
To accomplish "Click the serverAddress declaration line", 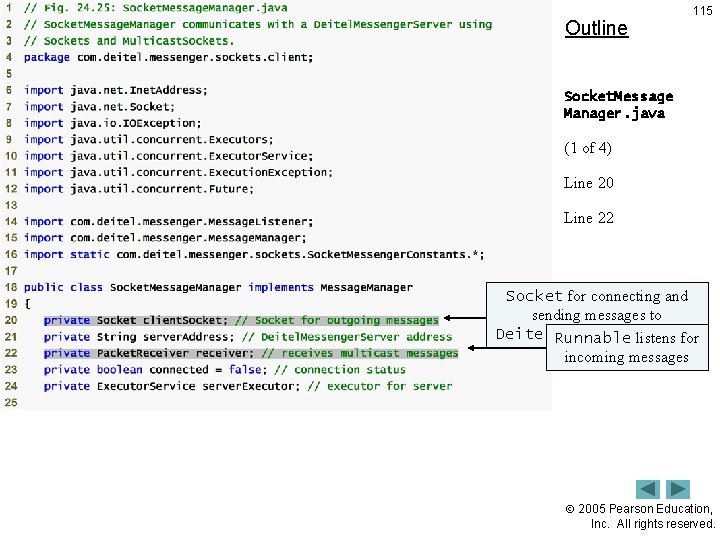I will pyautogui.click(x=248, y=337).
